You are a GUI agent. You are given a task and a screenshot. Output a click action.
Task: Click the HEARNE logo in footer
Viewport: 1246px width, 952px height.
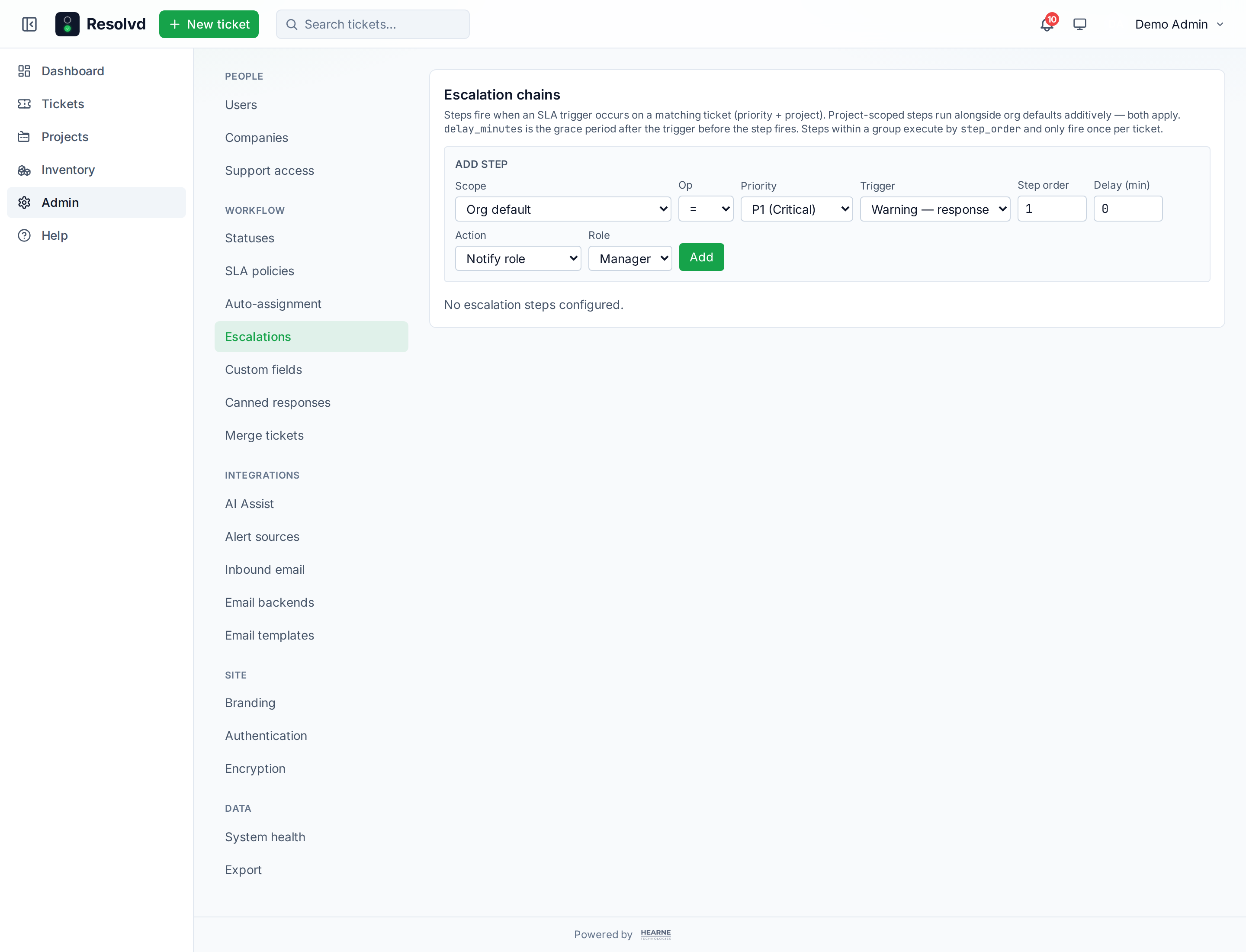(655, 934)
